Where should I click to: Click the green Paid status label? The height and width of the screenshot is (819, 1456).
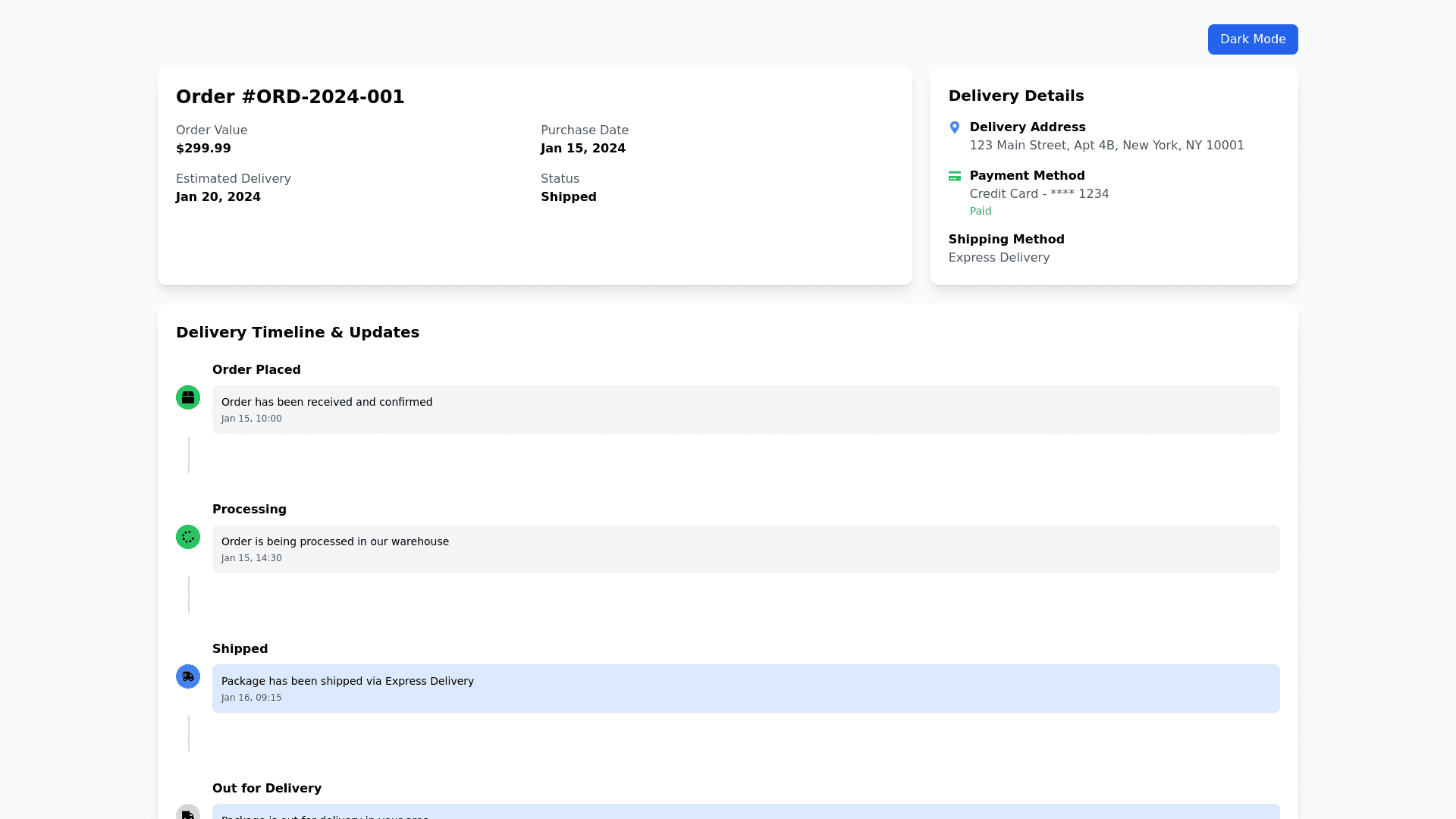tap(981, 212)
